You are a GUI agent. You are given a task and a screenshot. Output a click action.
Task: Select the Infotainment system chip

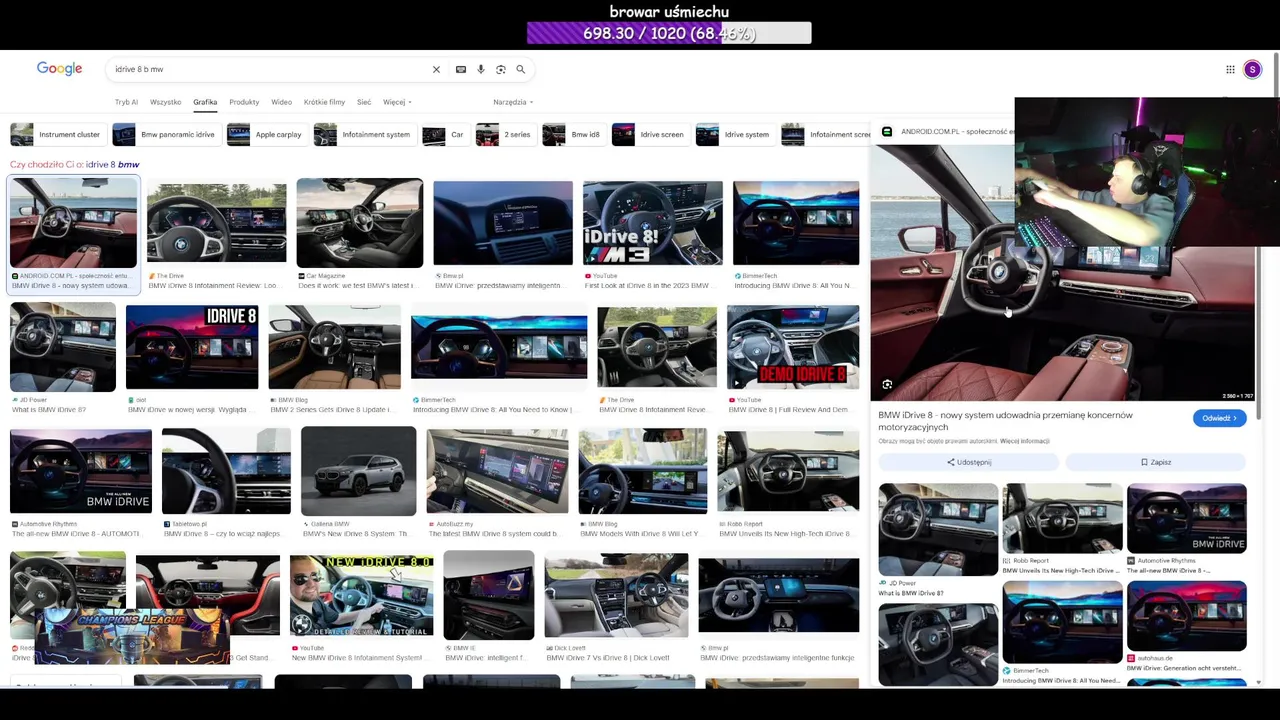tap(363, 134)
